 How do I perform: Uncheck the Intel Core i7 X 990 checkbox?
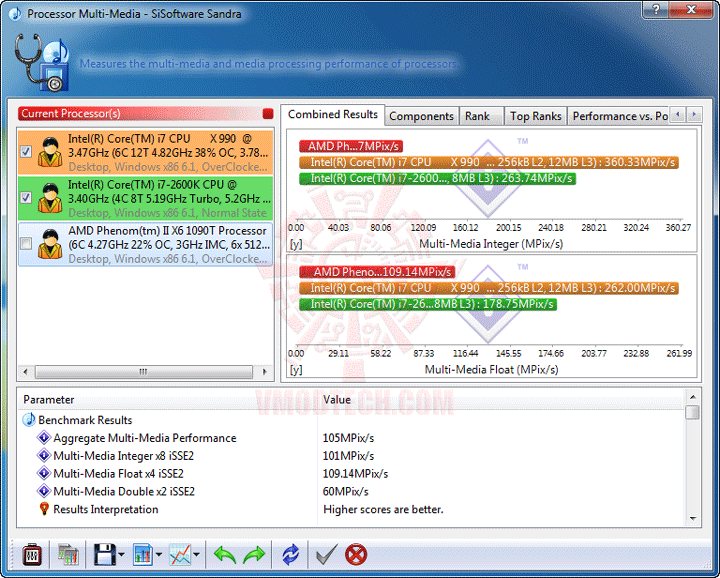pyautogui.click(x=26, y=152)
